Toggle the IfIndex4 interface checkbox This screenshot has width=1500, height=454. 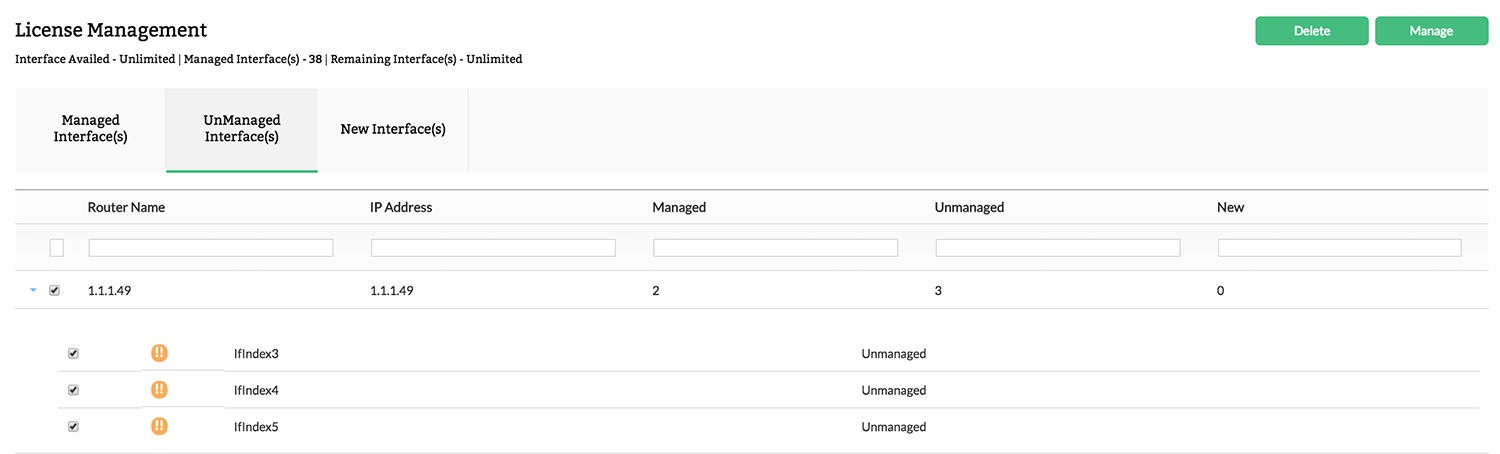(x=73, y=390)
